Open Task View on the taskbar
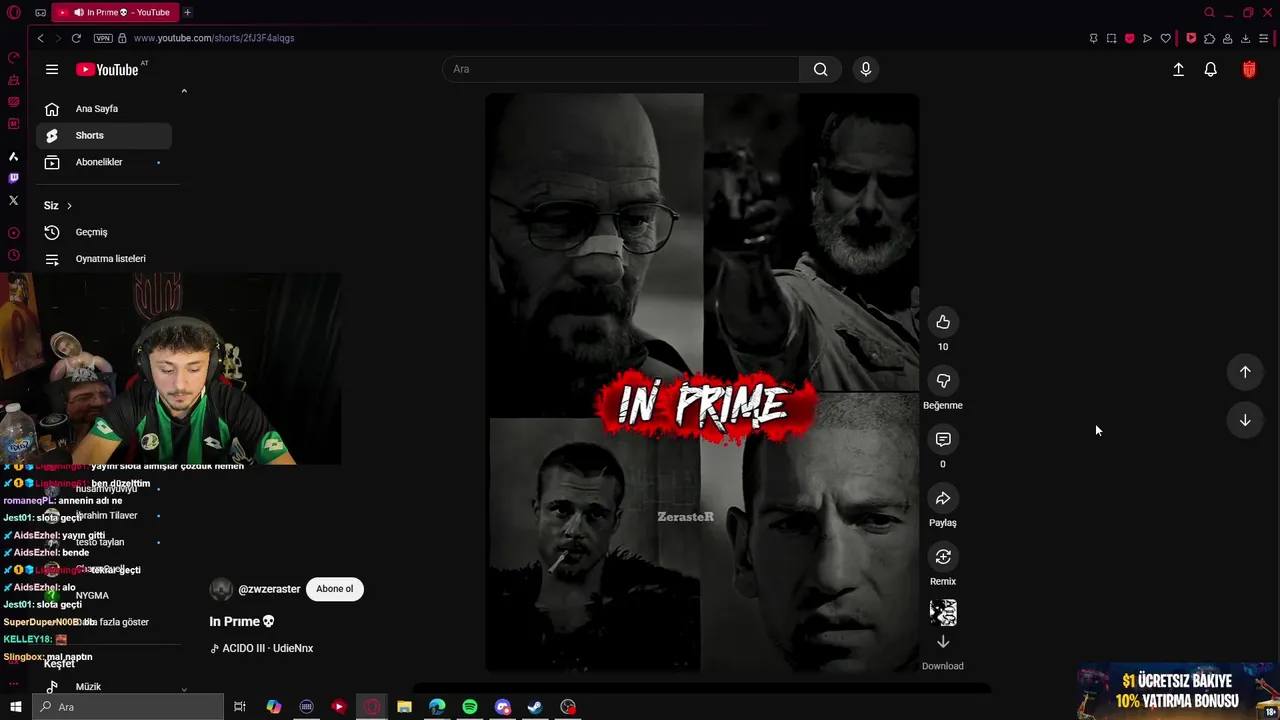The width and height of the screenshot is (1280, 720). pos(240,707)
